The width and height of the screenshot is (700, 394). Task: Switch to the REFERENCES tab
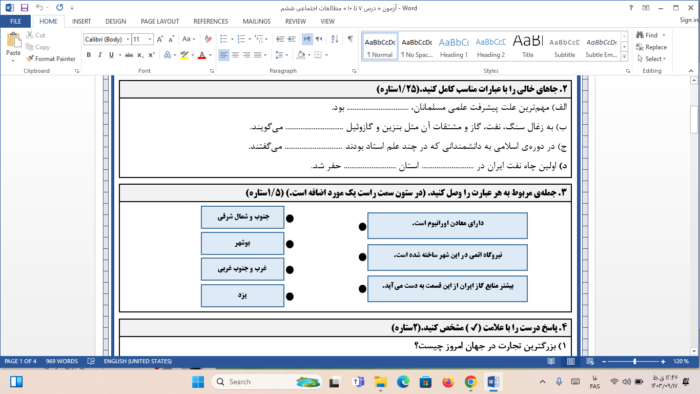pyautogui.click(x=211, y=21)
